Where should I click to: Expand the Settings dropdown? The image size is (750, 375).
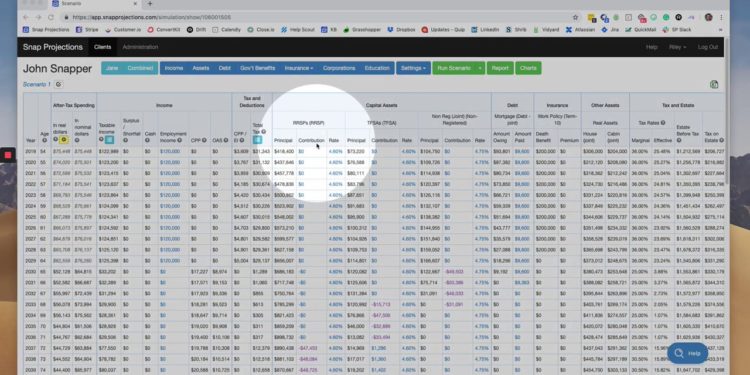(413, 68)
